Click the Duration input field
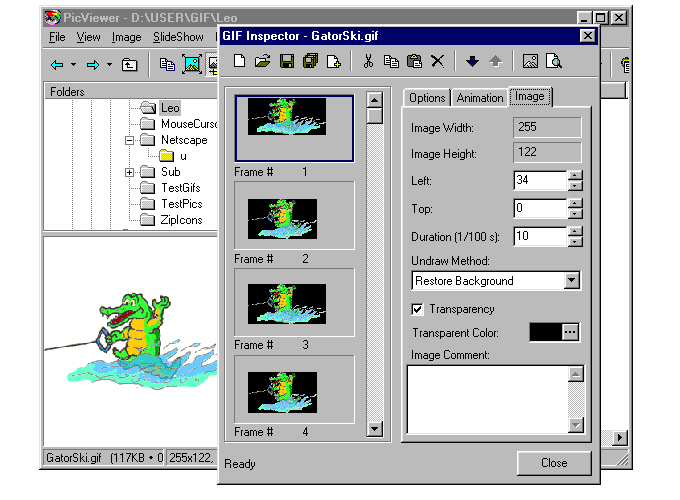680x500 pixels. (540, 237)
